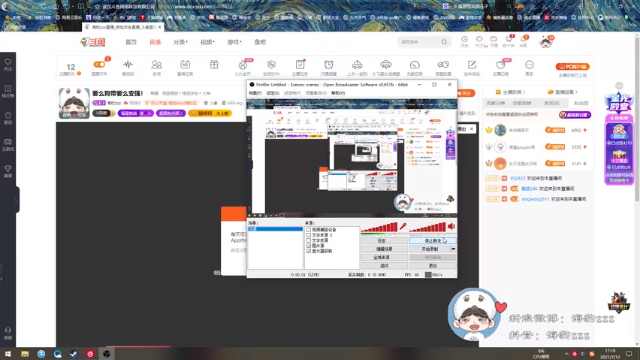The height and width of the screenshot is (360, 640).
Task: Switch to the 粉丝团 tab in ranking panel
Action: 581,103
